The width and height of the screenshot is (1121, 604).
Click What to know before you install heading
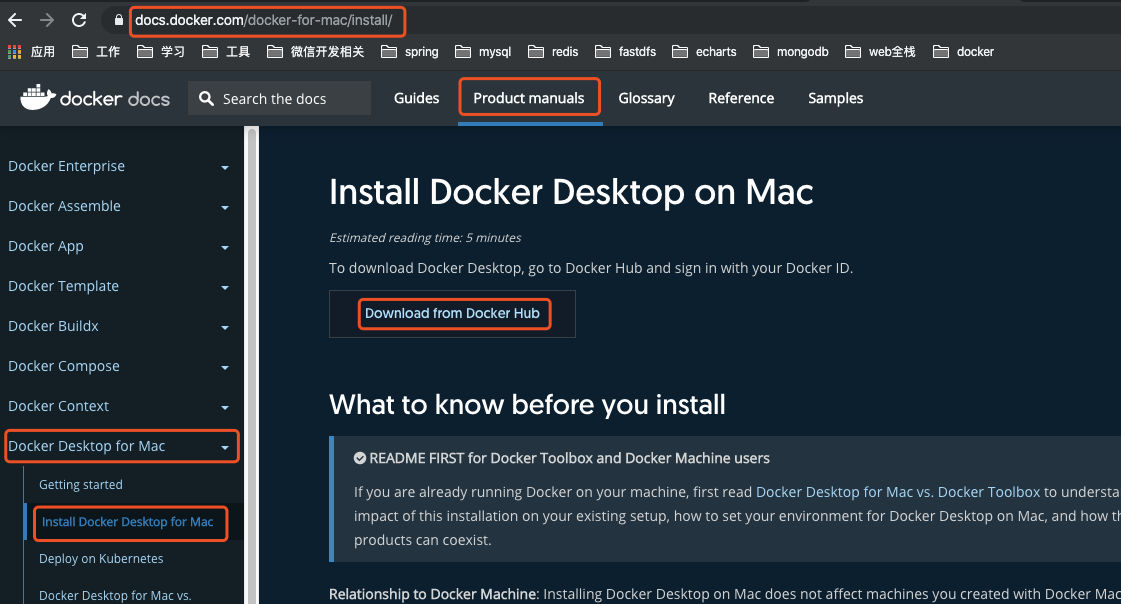[527, 405]
